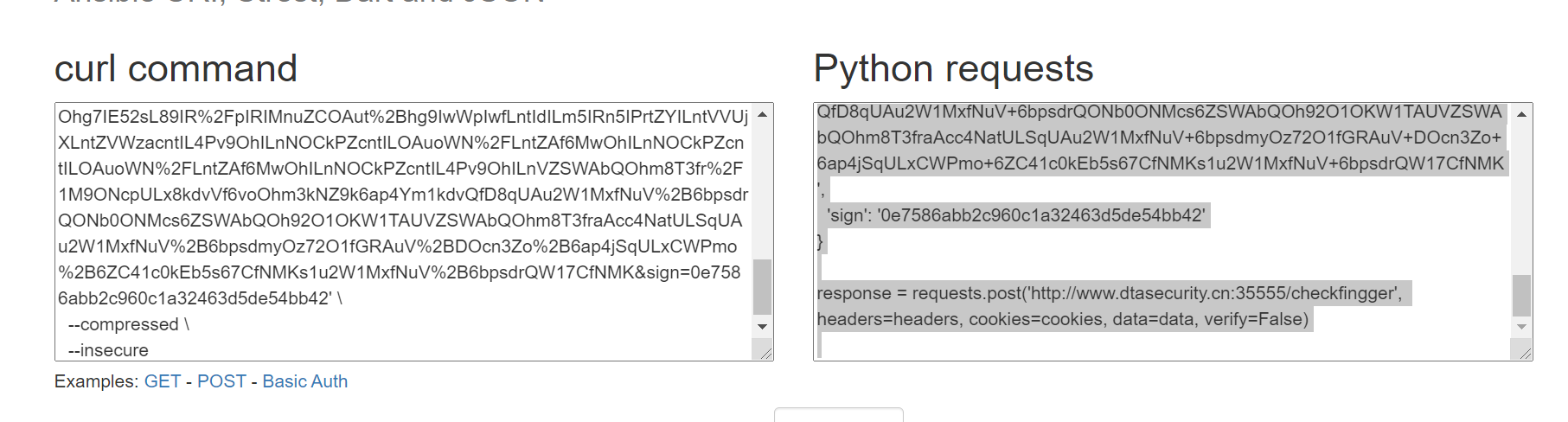Click the "curl command" heading
Image resolution: width=1568 pixels, height=422 pixels.
pyautogui.click(x=176, y=68)
